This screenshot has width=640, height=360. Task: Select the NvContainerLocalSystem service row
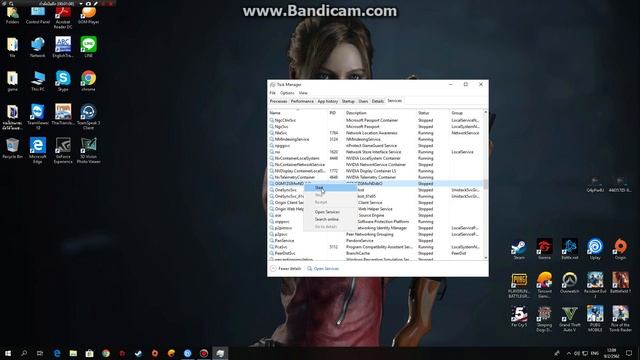[376, 158]
